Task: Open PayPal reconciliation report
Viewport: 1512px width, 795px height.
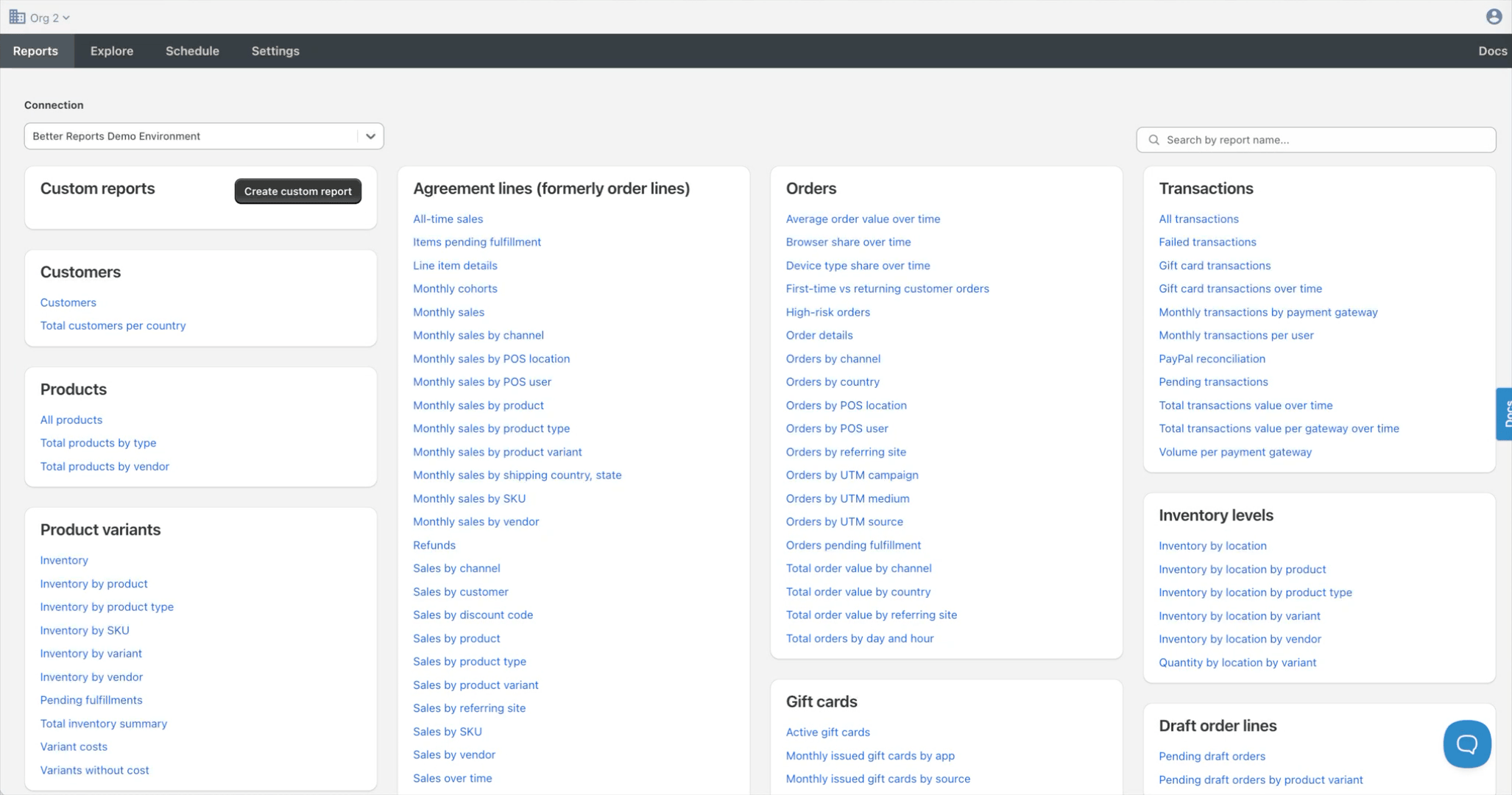Action: (1212, 358)
